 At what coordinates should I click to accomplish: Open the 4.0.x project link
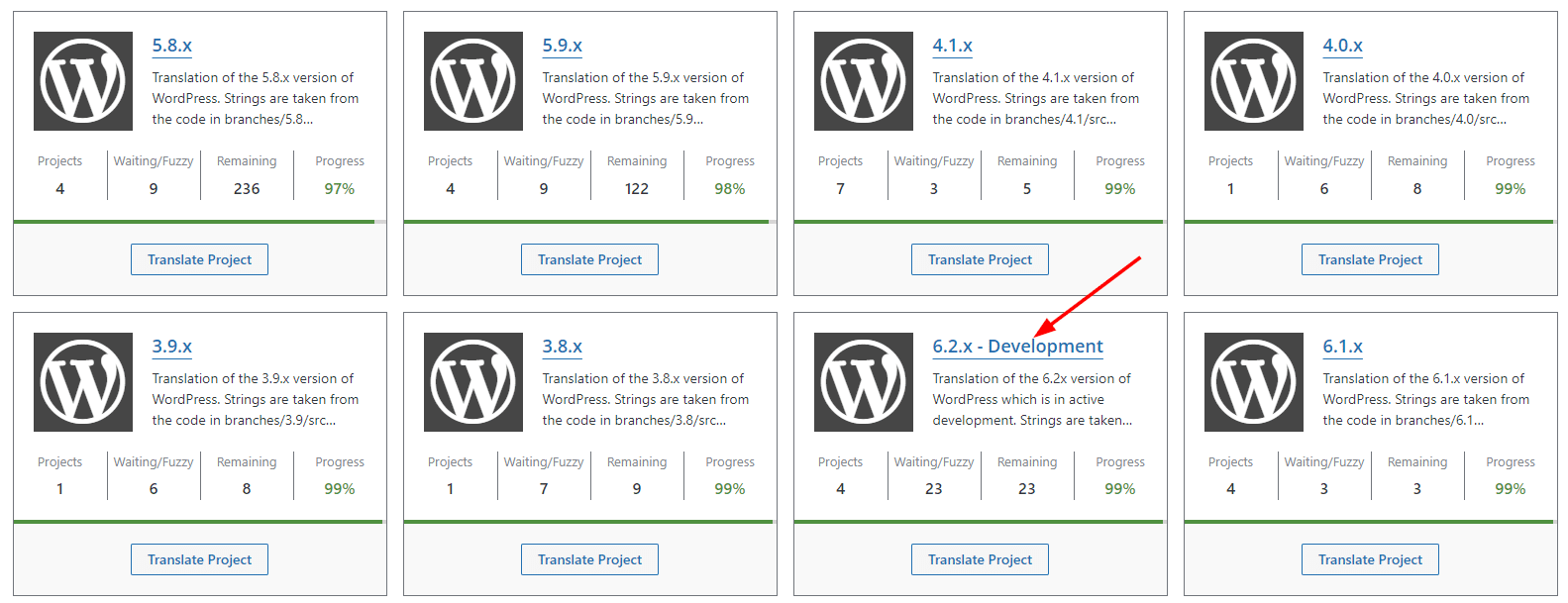1342,46
